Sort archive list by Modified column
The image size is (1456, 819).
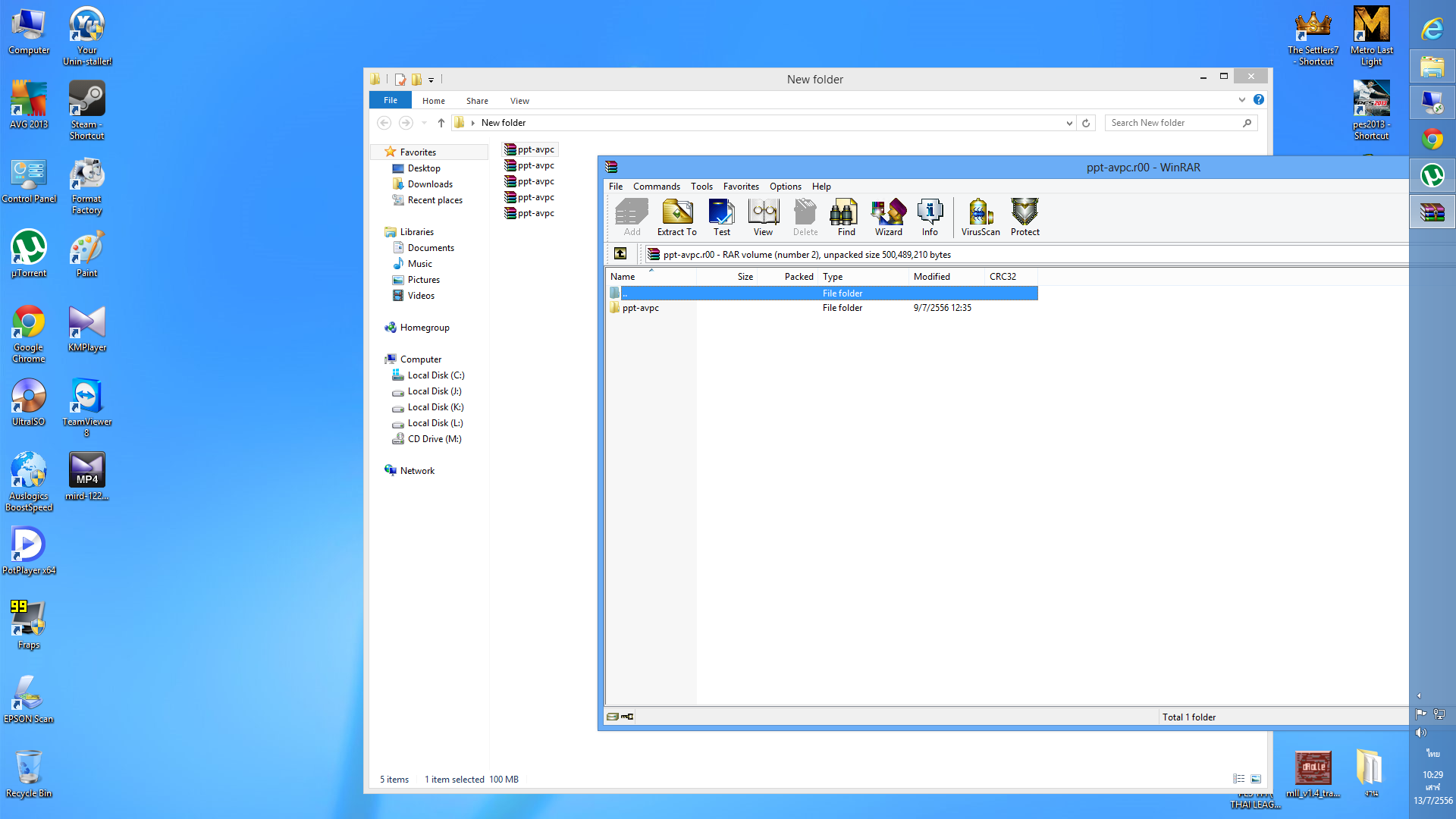click(x=931, y=277)
